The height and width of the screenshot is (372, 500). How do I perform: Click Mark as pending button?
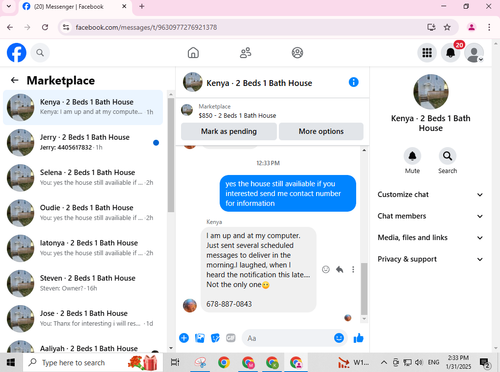click(x=229, y=131)
